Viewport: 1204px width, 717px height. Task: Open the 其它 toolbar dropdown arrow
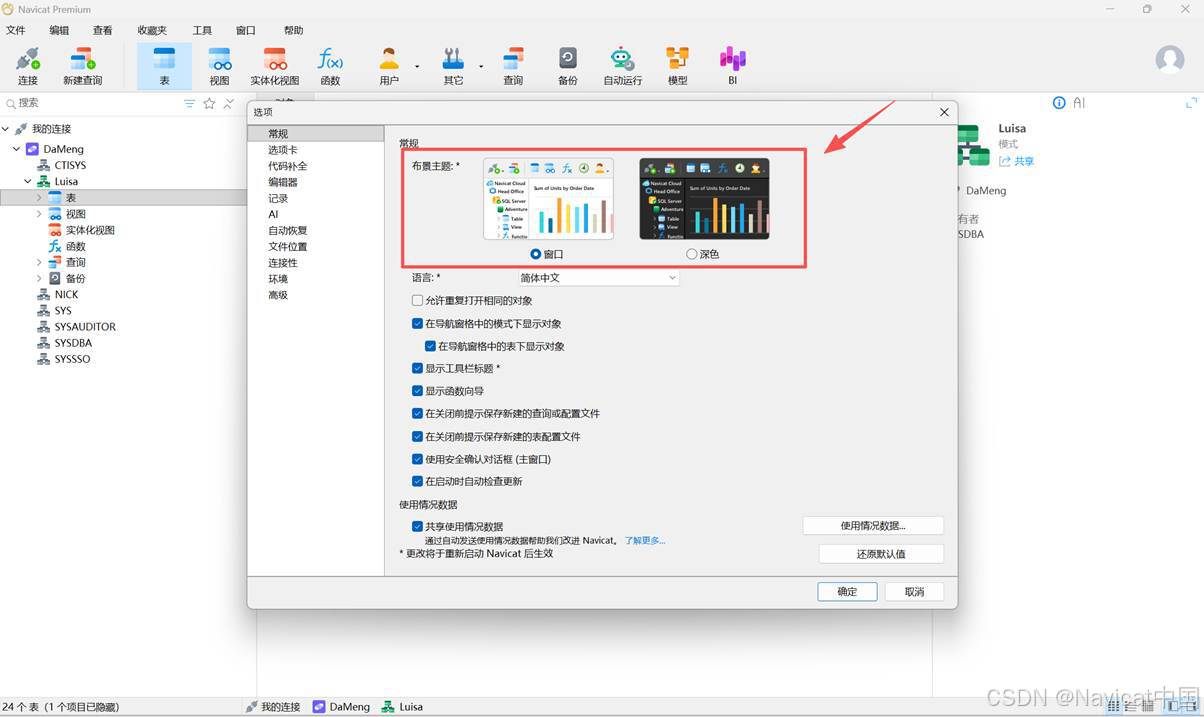click(481, 66)
